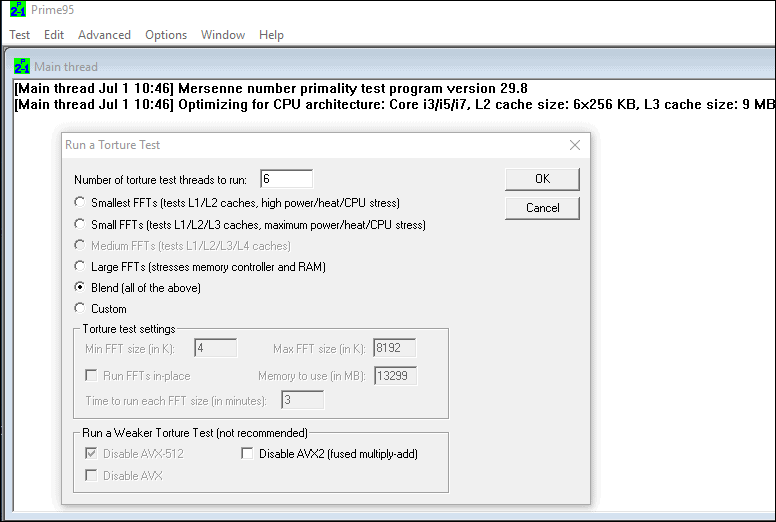This screenshot has width=776, height=522.
Task: Open the Window menu
Action: coord(223,35)
